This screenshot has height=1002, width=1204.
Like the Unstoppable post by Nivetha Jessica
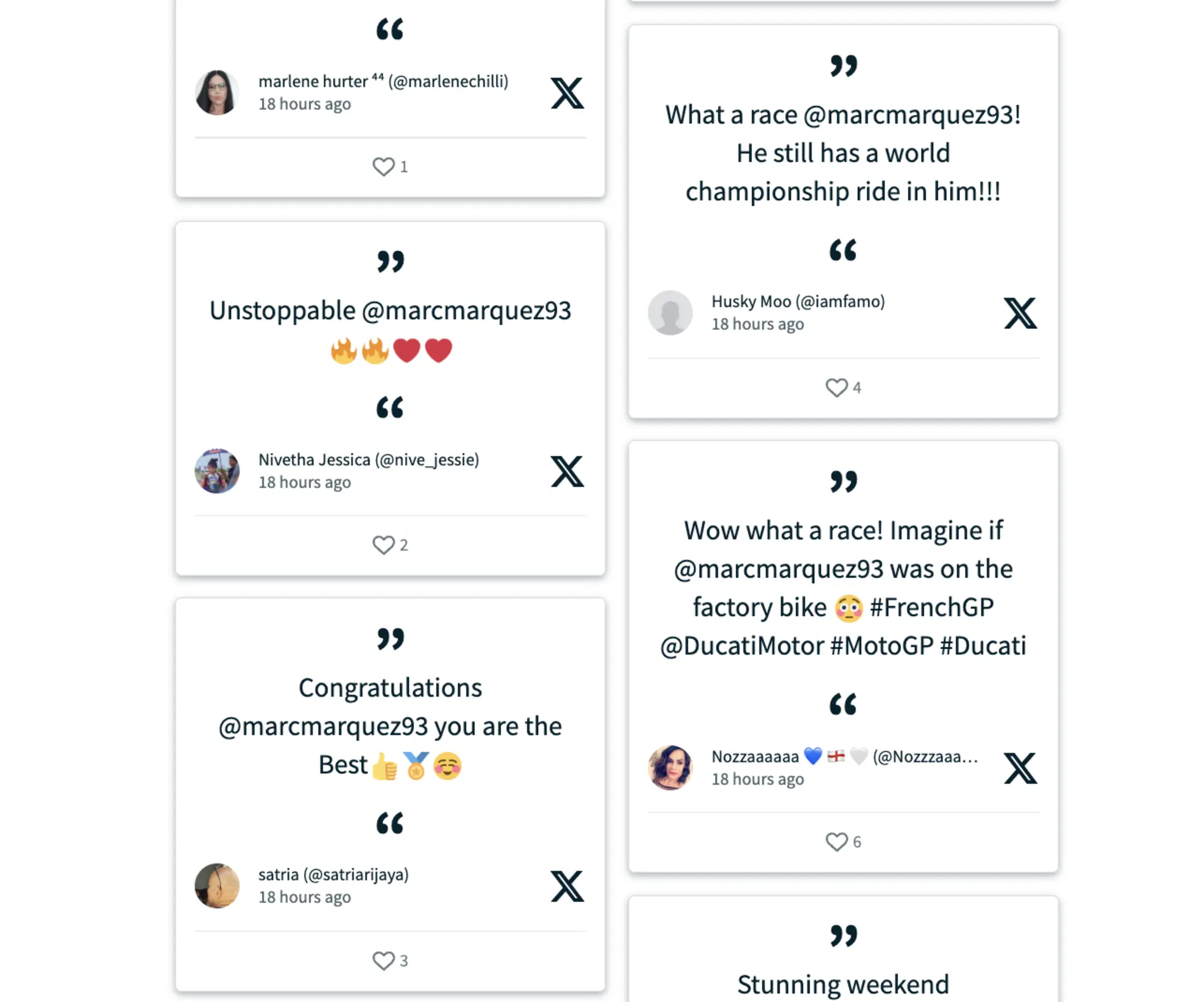pyautogui.click(x=383, y=545)
